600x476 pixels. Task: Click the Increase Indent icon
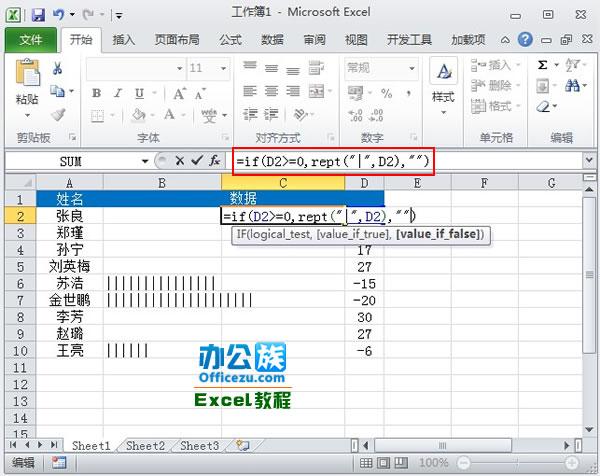click(x=271, y=115)
